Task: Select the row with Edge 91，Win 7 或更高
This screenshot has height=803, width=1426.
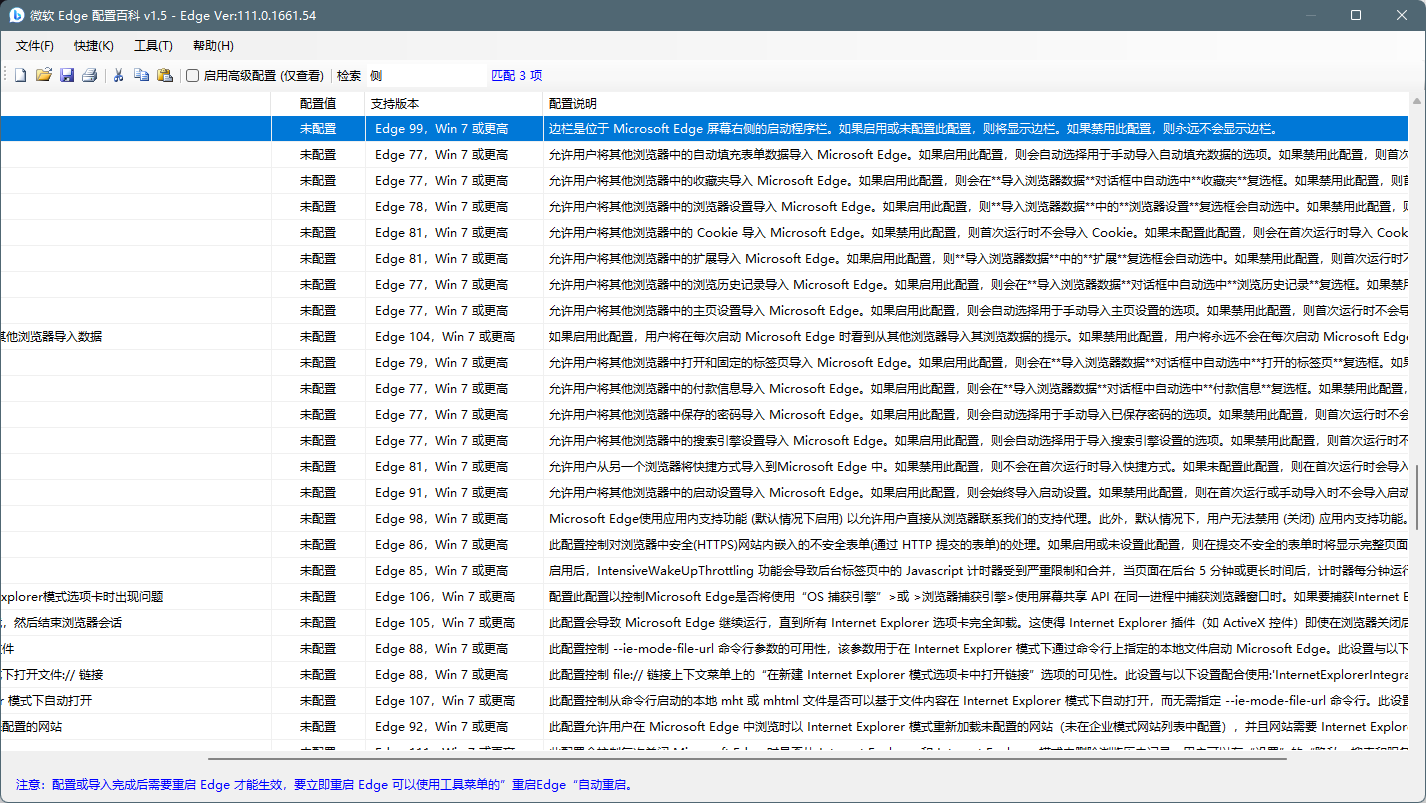Action: [704, 493]
